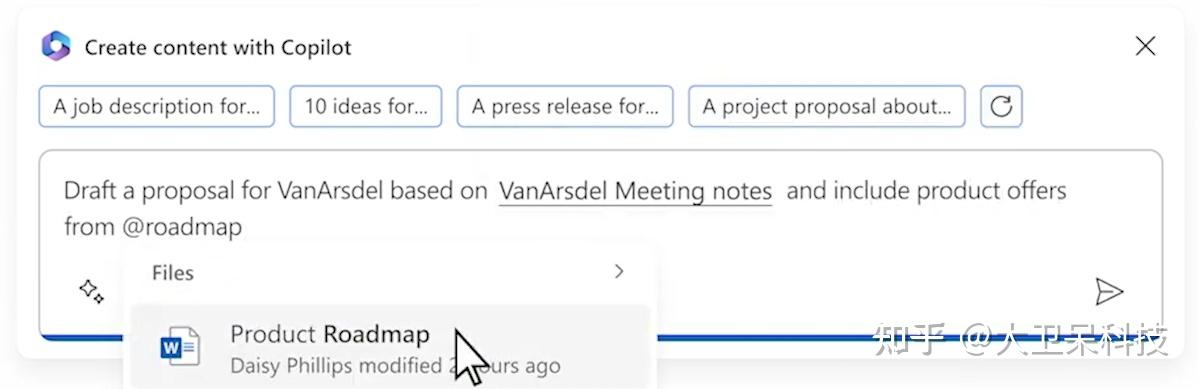
Task: Click the 'Create content with Copilot' title
Action: 218,47
